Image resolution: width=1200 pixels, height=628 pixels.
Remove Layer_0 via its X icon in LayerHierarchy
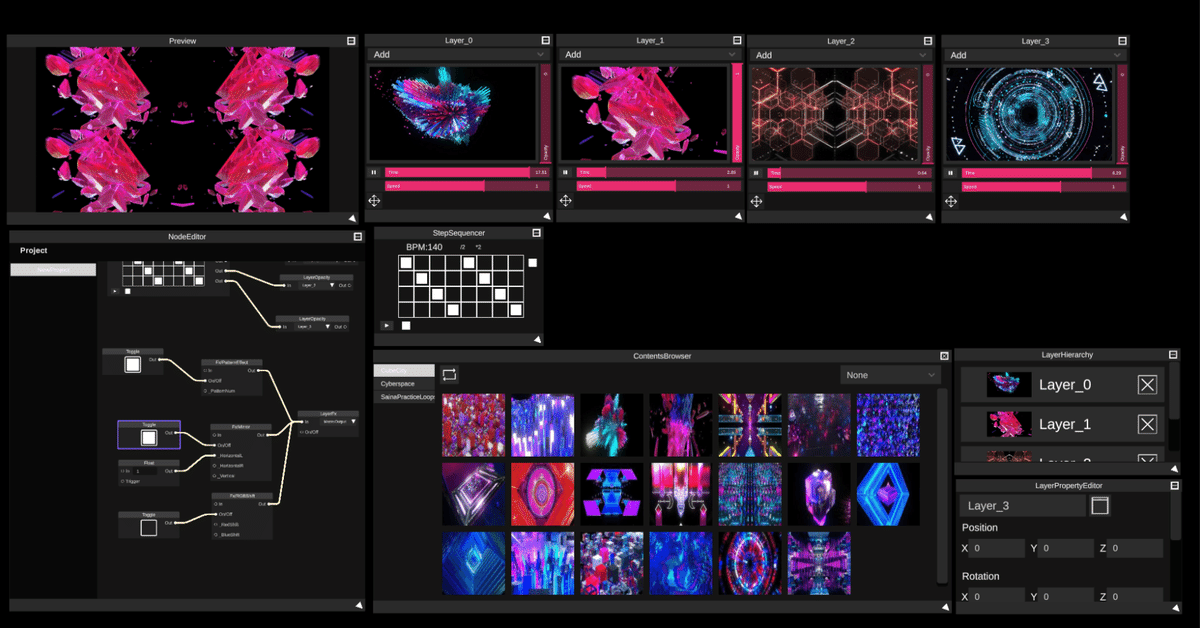point(1147,384)
